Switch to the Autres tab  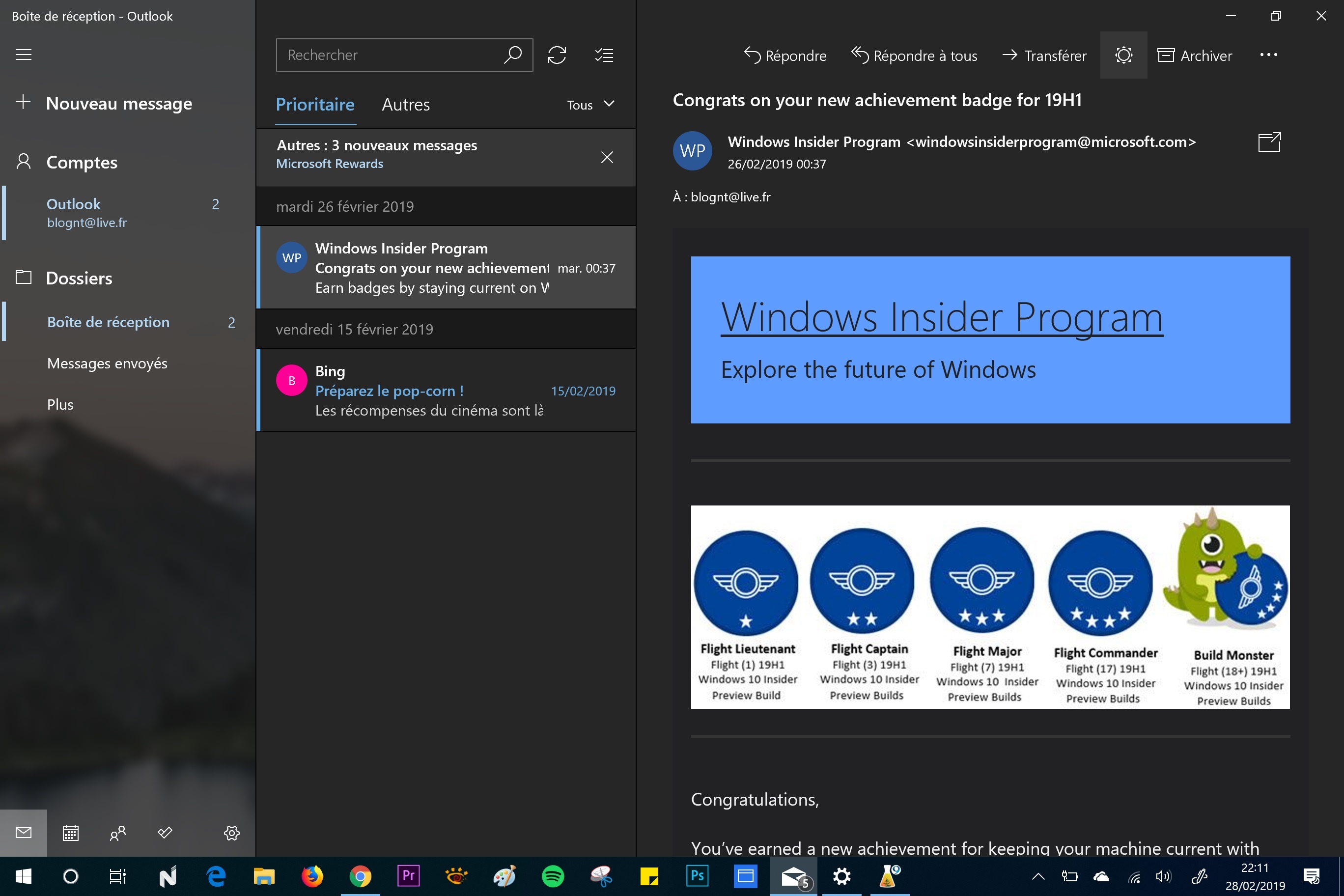click(406, 105)
